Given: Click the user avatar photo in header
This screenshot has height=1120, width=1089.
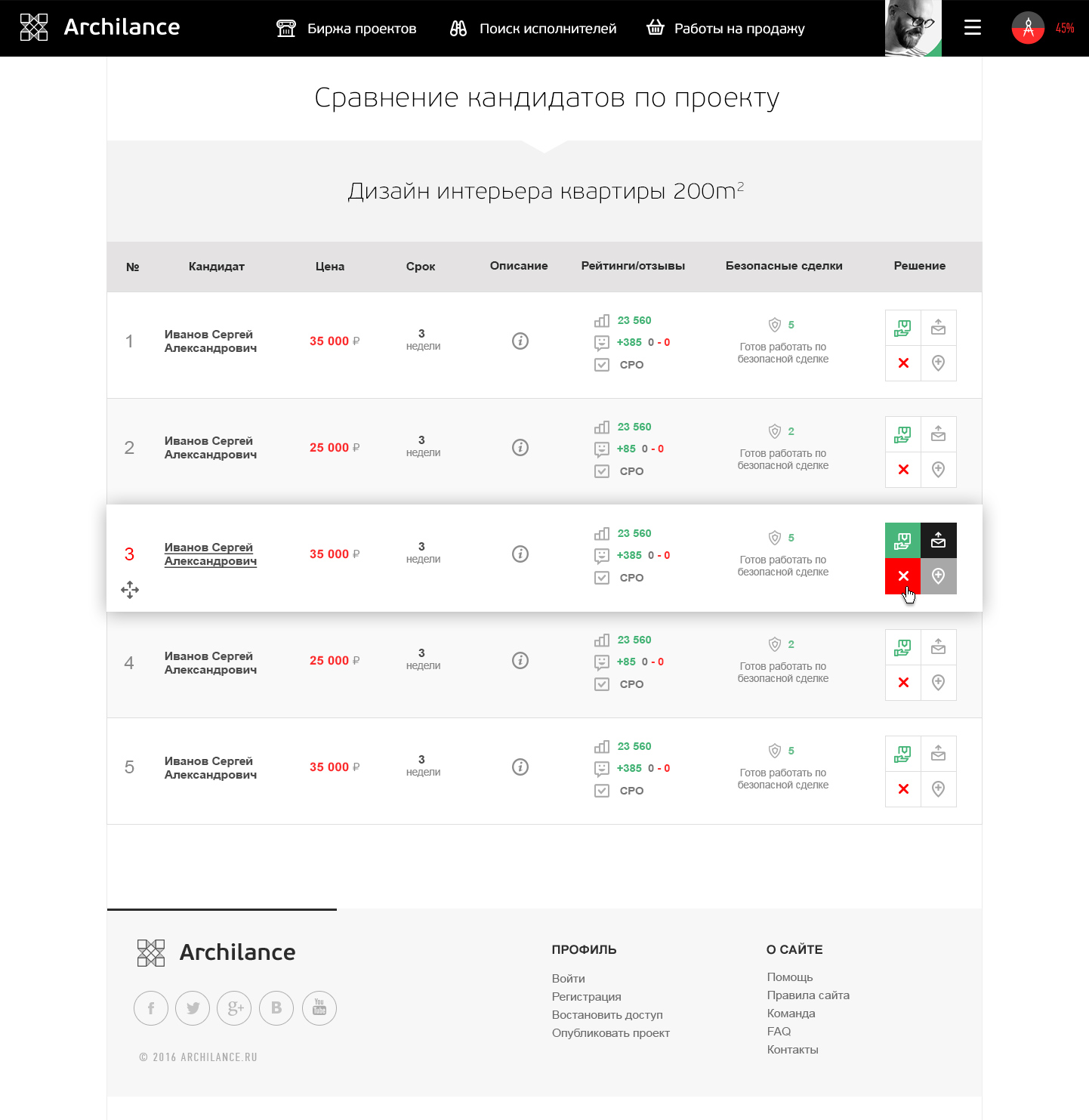Looking at the screenshot, I should 912,28.
